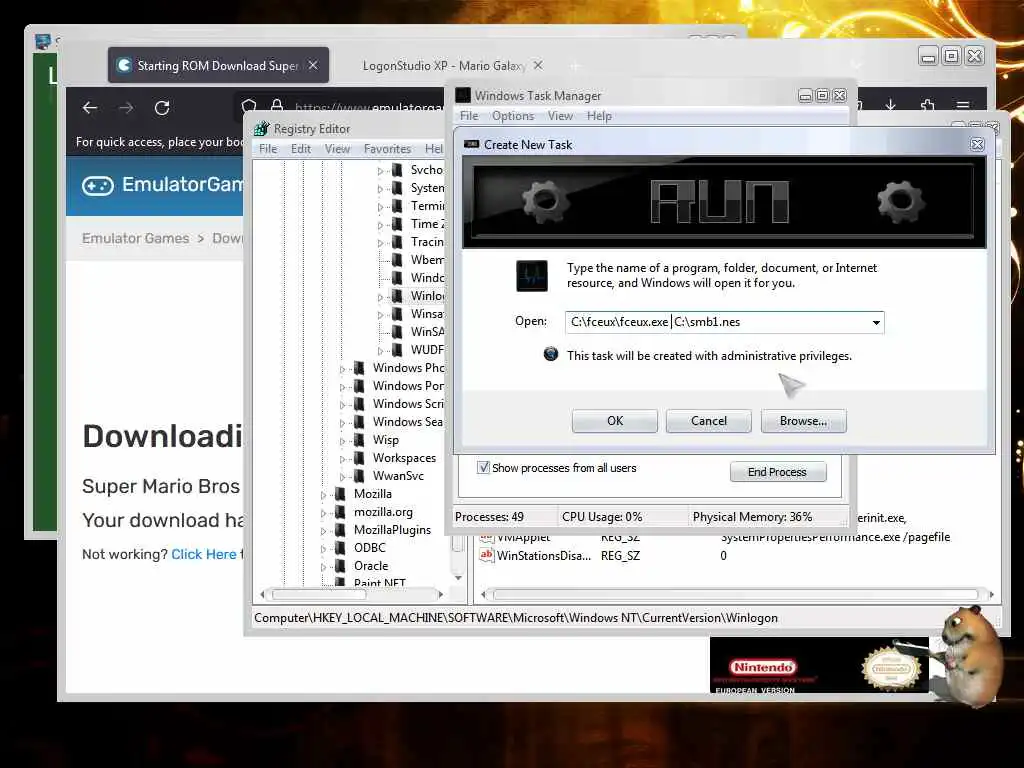Click the EmulatorGames gamepad logo
Image resolution: width=1024 pixels, height=768 pixels.
click(98, 186)
